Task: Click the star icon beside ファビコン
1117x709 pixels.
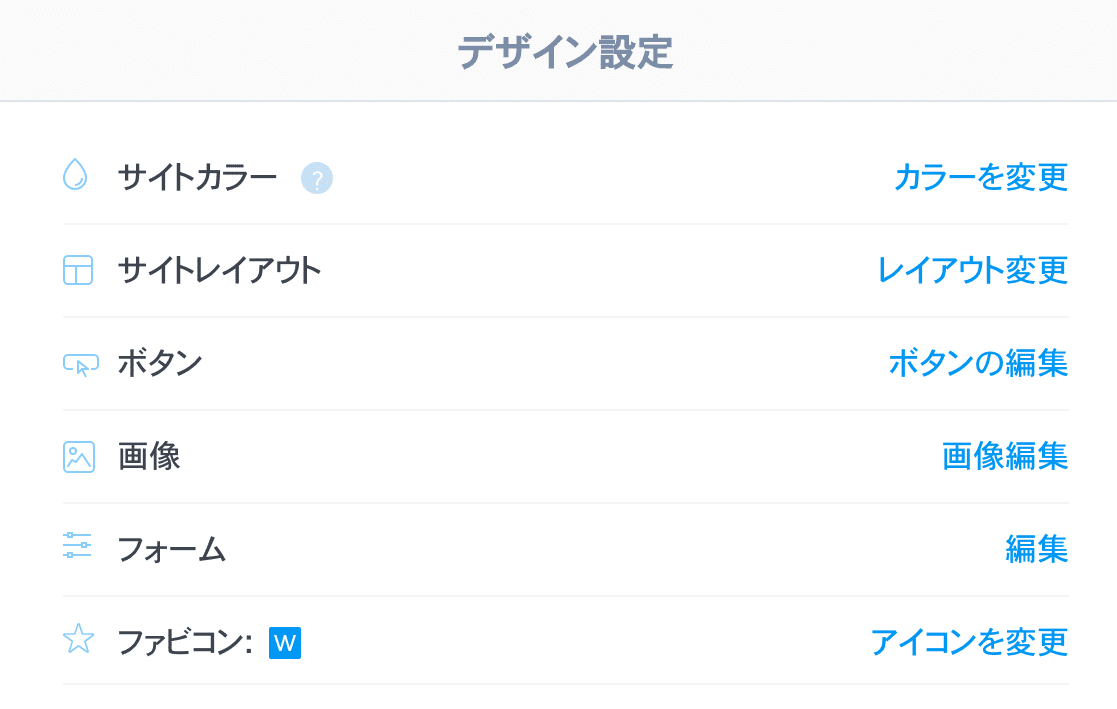Action: coord(78,638)
